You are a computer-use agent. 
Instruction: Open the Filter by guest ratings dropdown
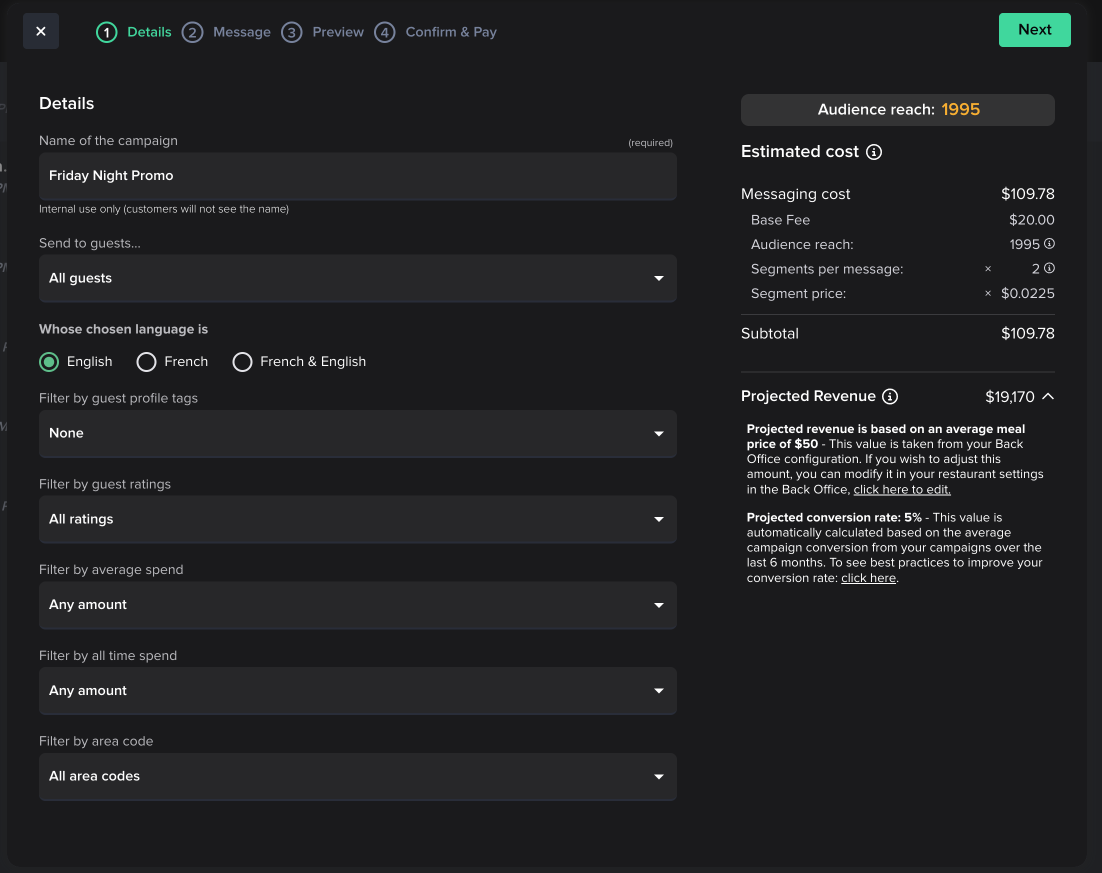pyautogui.click(x=357, y=520)
